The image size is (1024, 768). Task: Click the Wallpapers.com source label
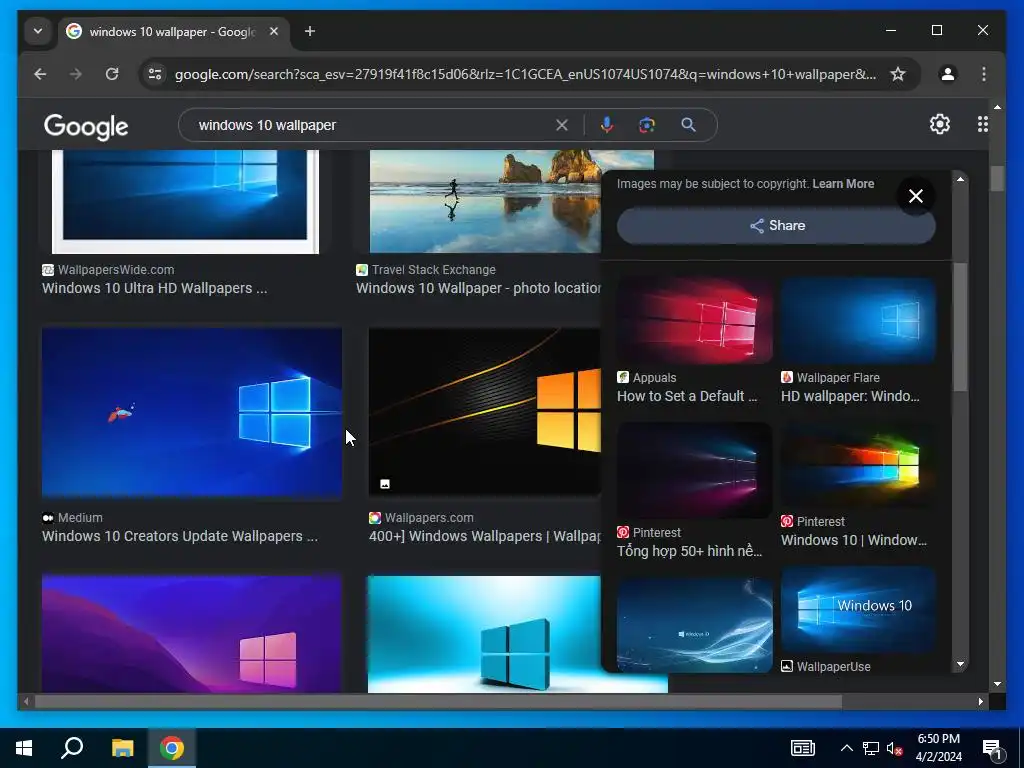pyautogui.click(x=421, y=518)
